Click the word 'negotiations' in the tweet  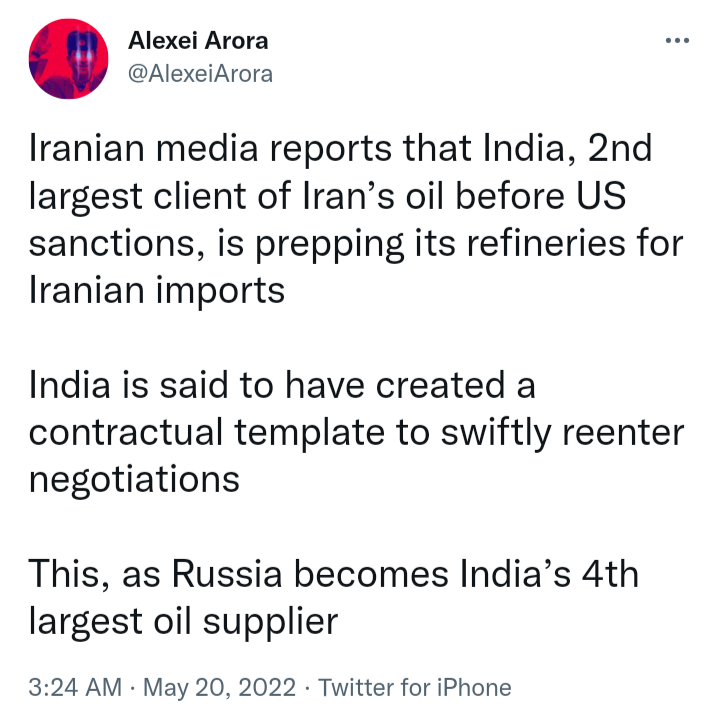pos(134,480)
